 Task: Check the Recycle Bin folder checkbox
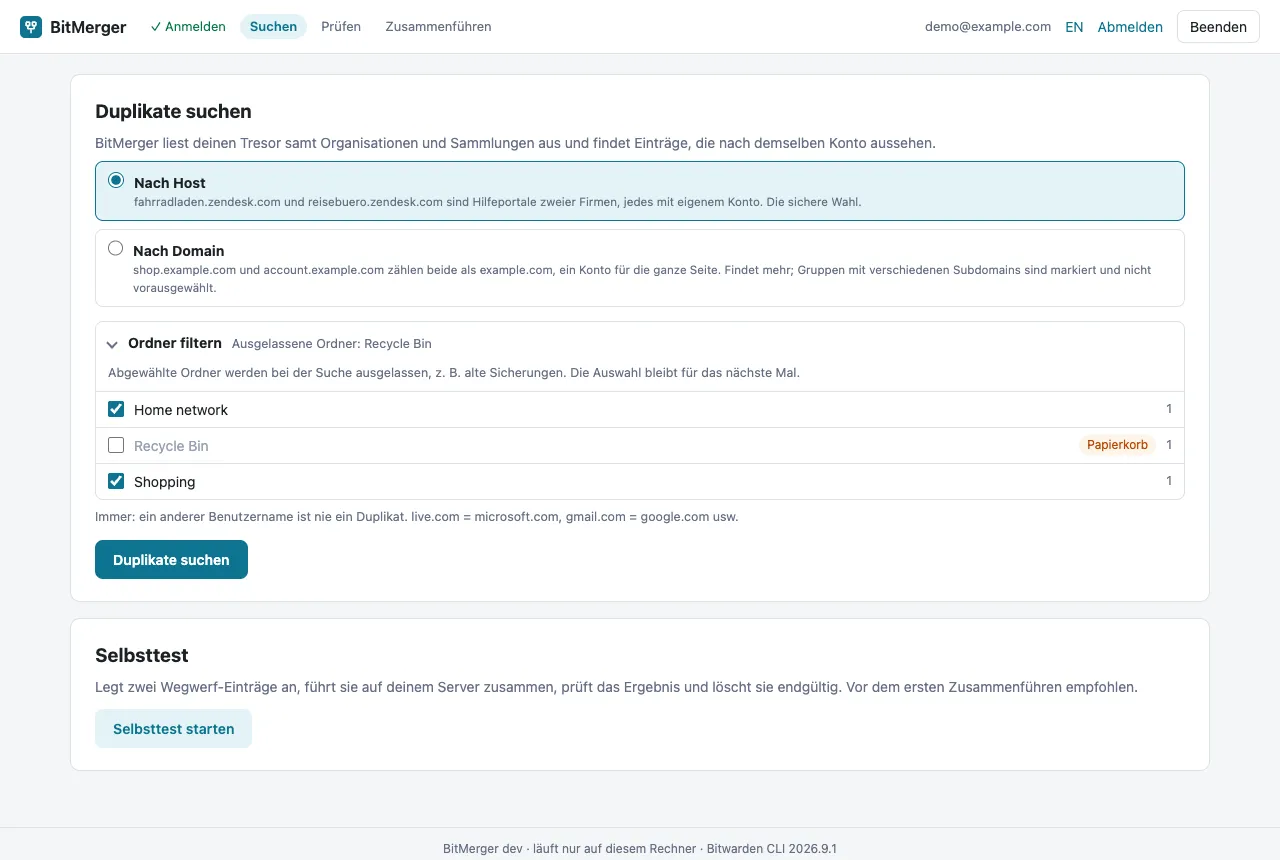coord(116,445)
